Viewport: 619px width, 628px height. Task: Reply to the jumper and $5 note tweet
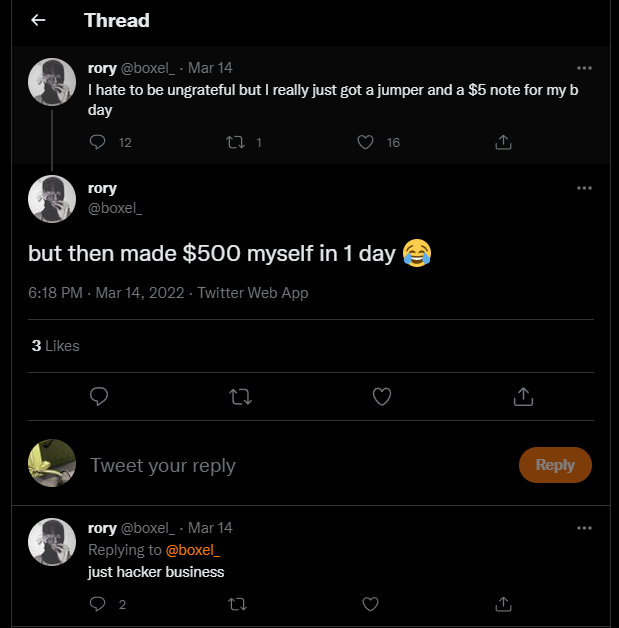click(98, 143)
